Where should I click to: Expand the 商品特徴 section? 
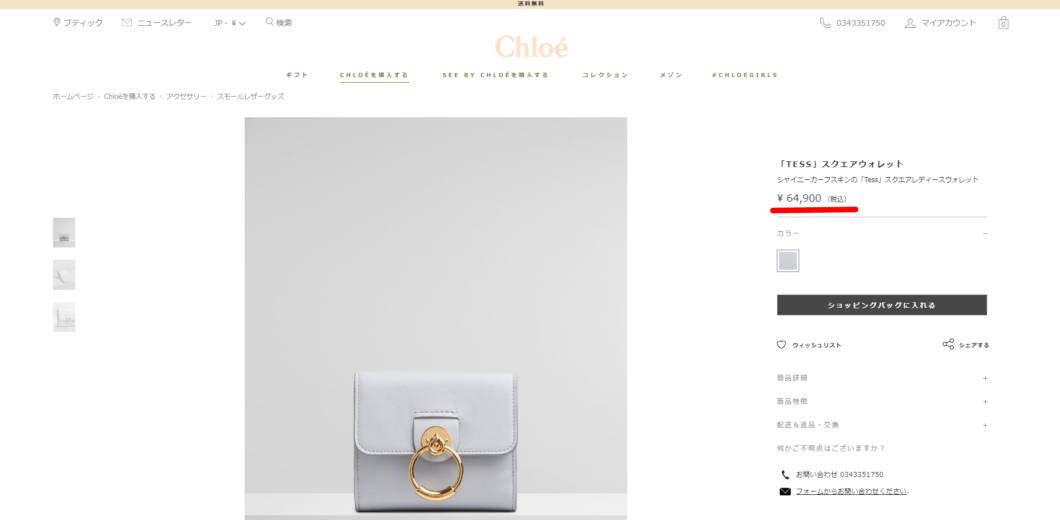click(882, 402)
